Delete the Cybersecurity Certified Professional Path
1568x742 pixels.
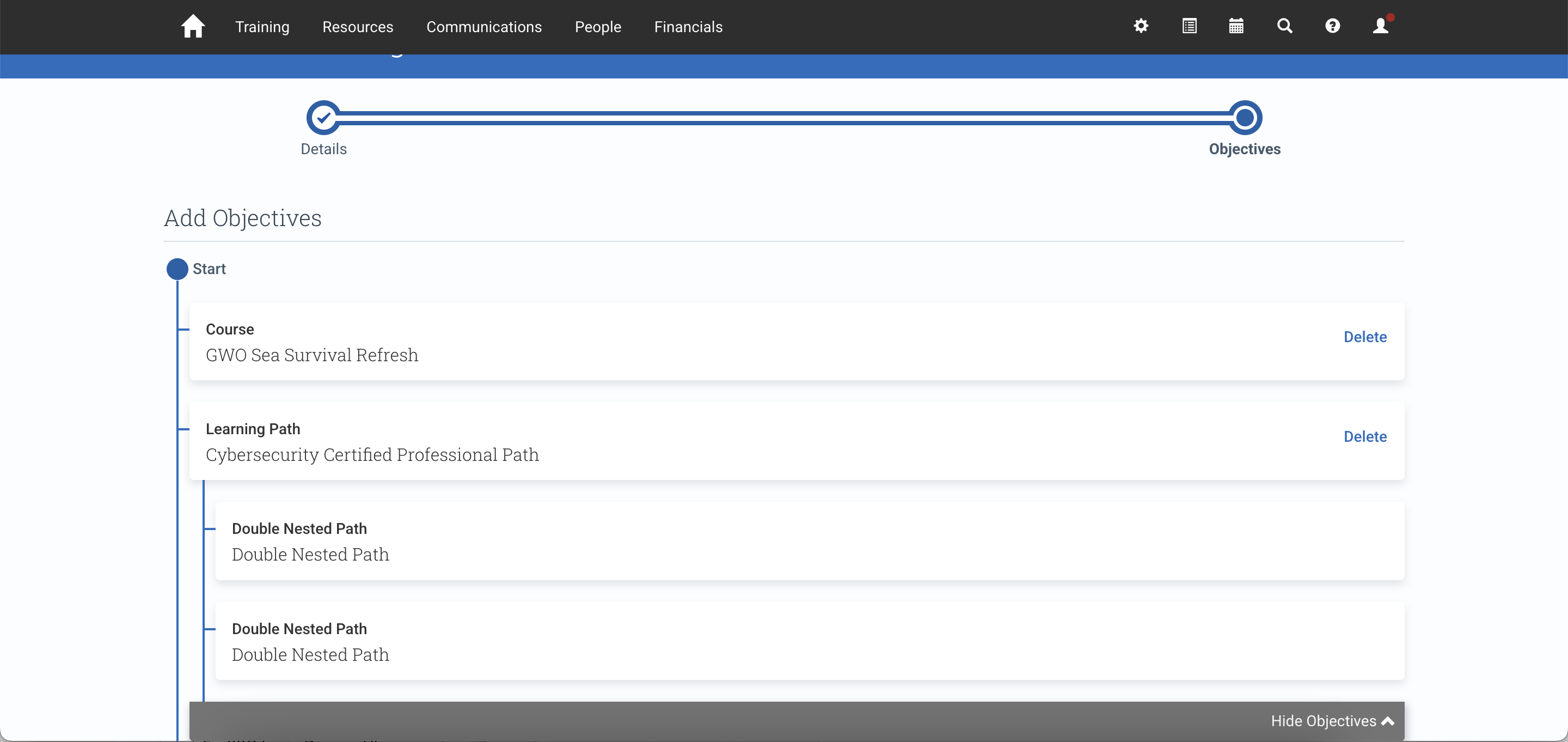click(1365, 437)
